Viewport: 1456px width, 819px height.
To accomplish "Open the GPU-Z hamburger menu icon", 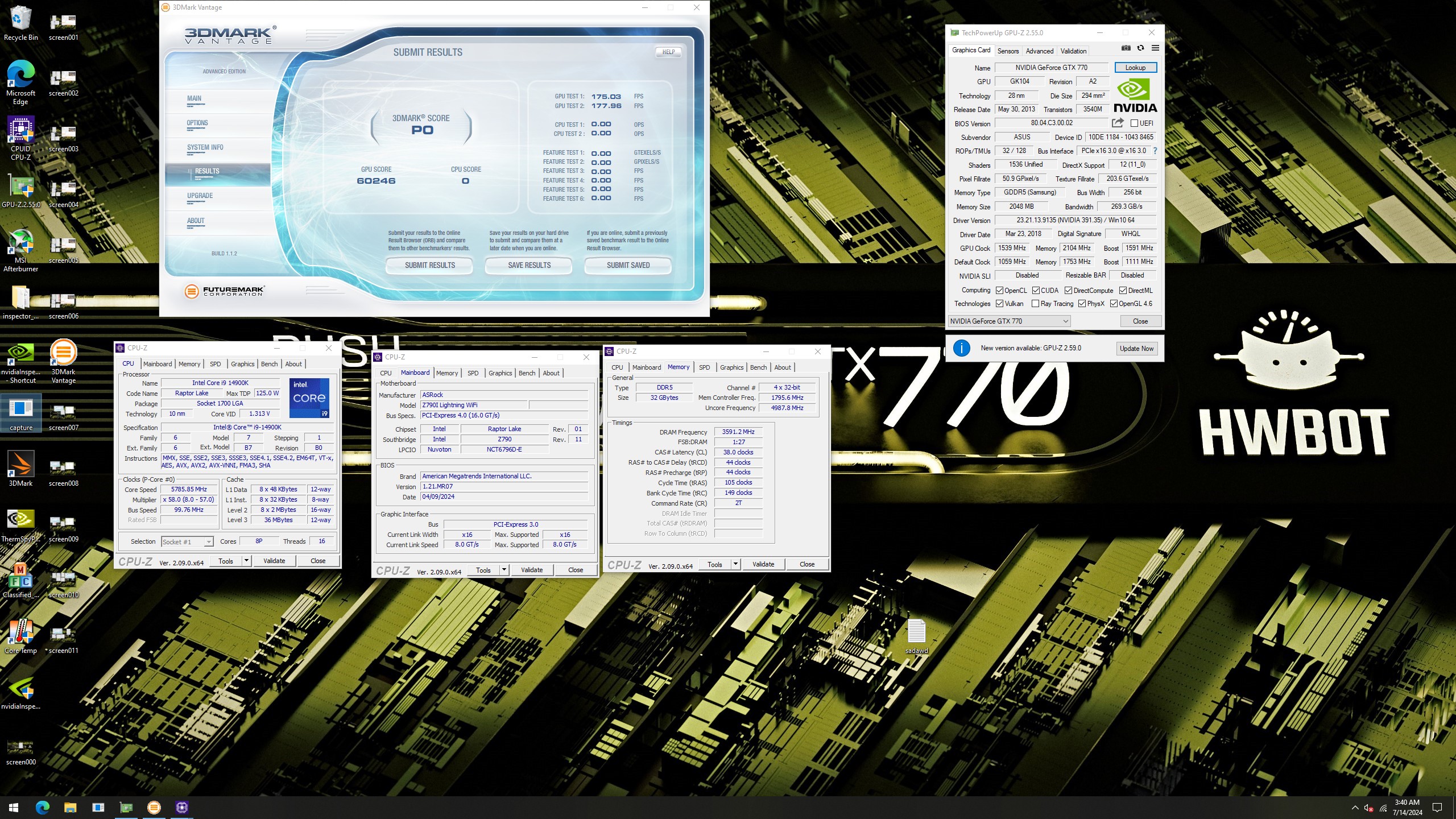I will tap(1155, 48).
